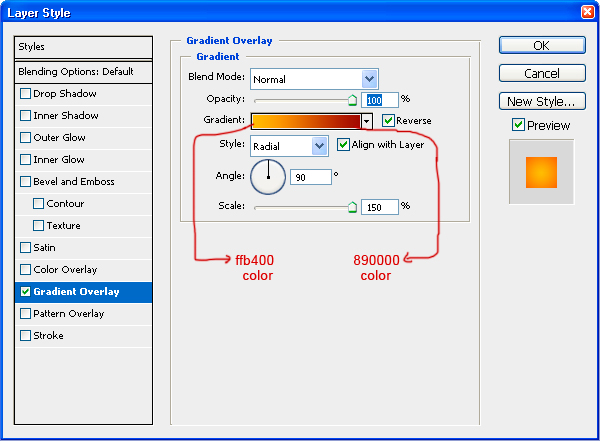Viewport: 600px width, 441px height.
Task: Open the Pattern Overlay settings label
Action: pyautogui.click(x=68, y=314)
